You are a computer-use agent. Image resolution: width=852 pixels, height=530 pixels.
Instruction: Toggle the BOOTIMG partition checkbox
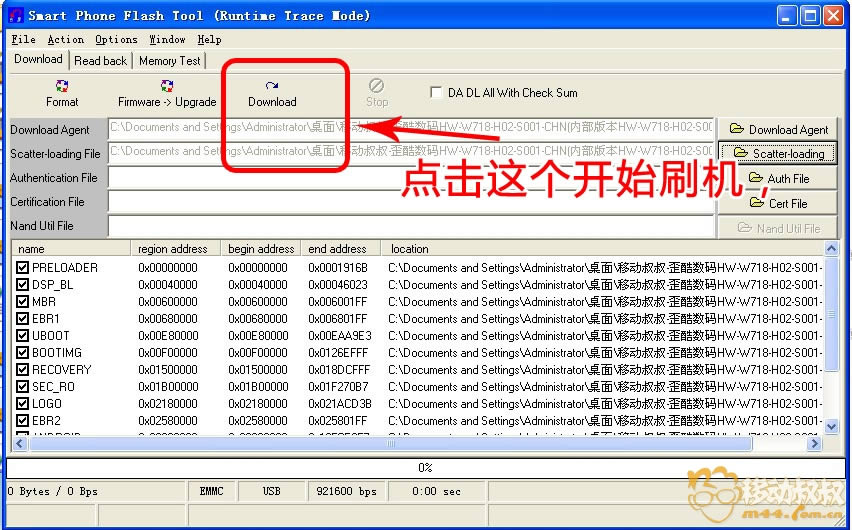pos(23,353)
